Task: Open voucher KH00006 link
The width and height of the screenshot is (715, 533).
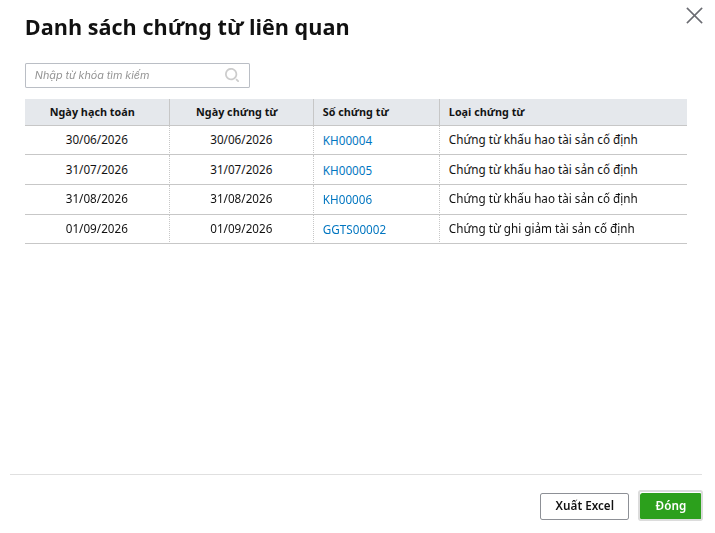Action: 347,200
